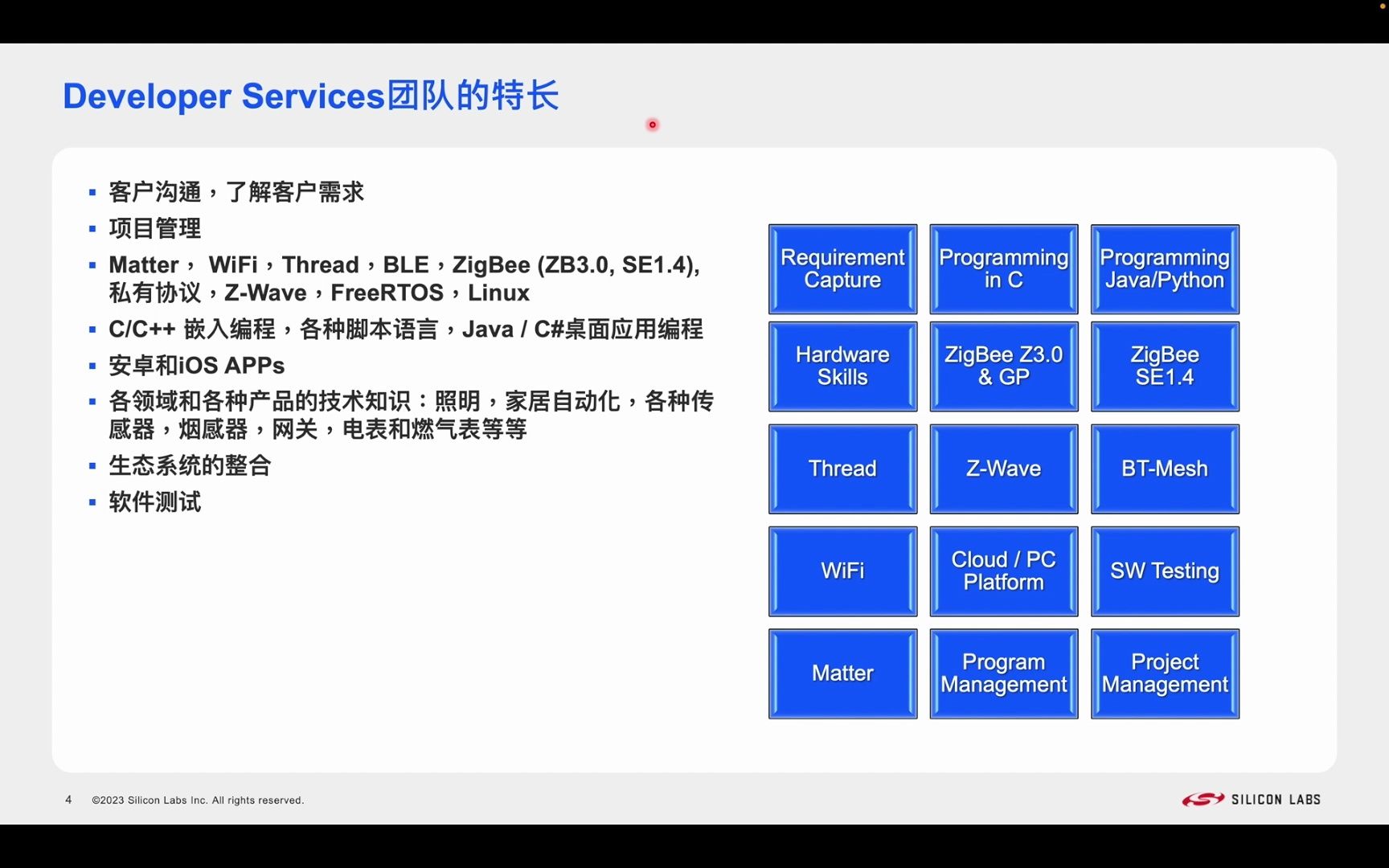This screenshot has height=868, width=1389.
Task: Select the Hardware Skills tile
Action: coord(842,366)
